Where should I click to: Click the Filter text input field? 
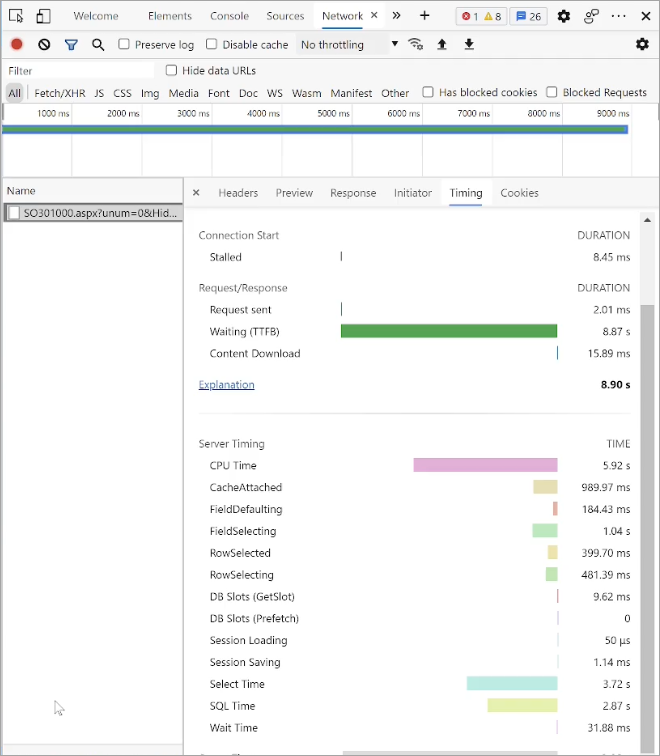coord(80,70)
